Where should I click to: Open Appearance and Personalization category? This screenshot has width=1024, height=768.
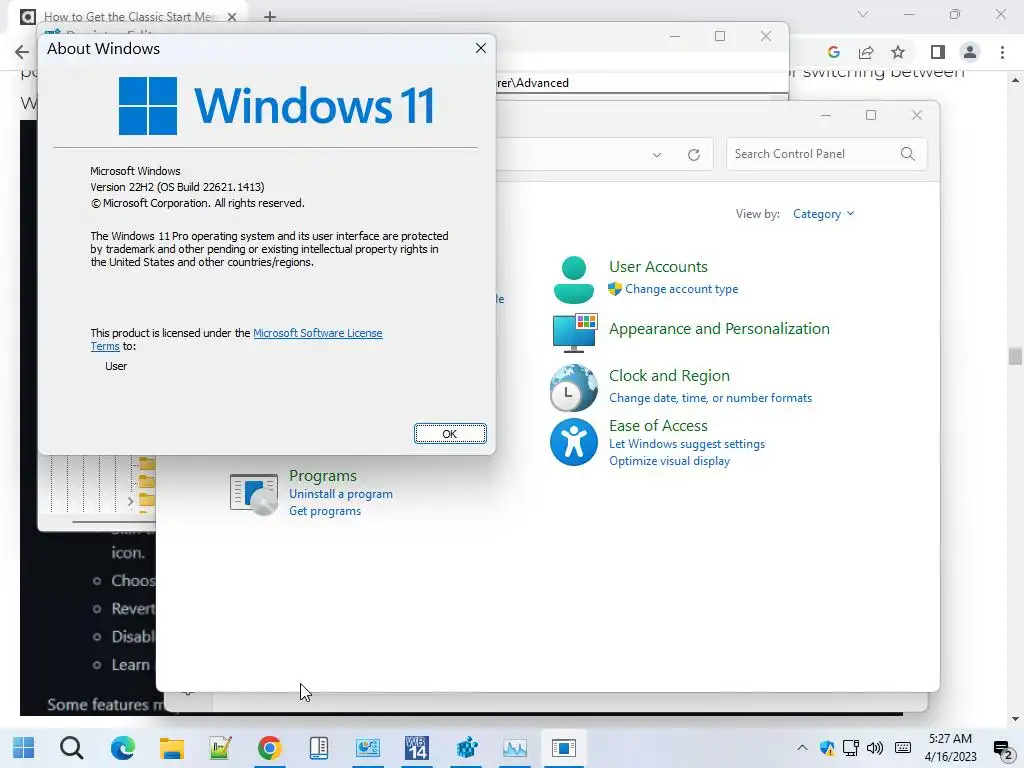point(719,328)
